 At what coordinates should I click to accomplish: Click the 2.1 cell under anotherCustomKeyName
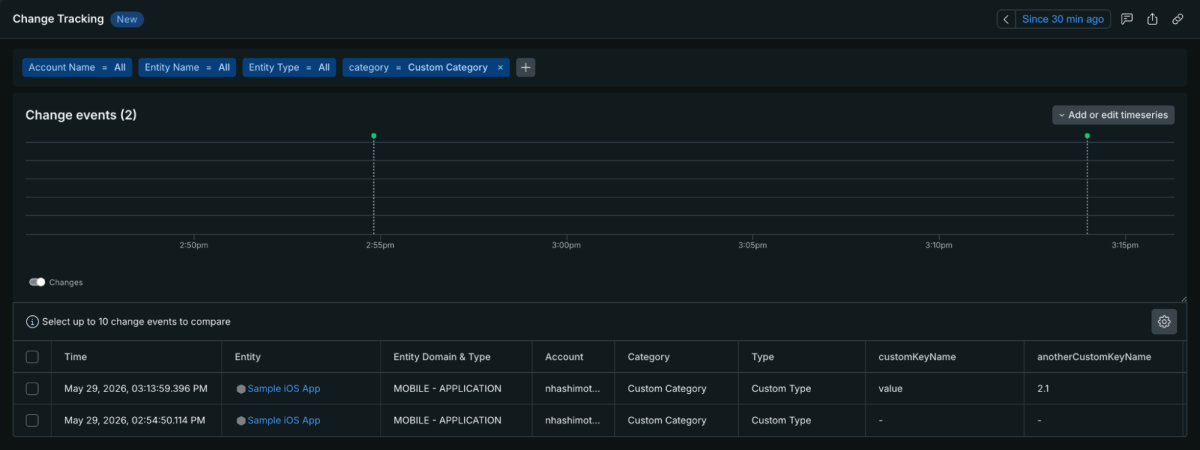[x=1045, y=388]
